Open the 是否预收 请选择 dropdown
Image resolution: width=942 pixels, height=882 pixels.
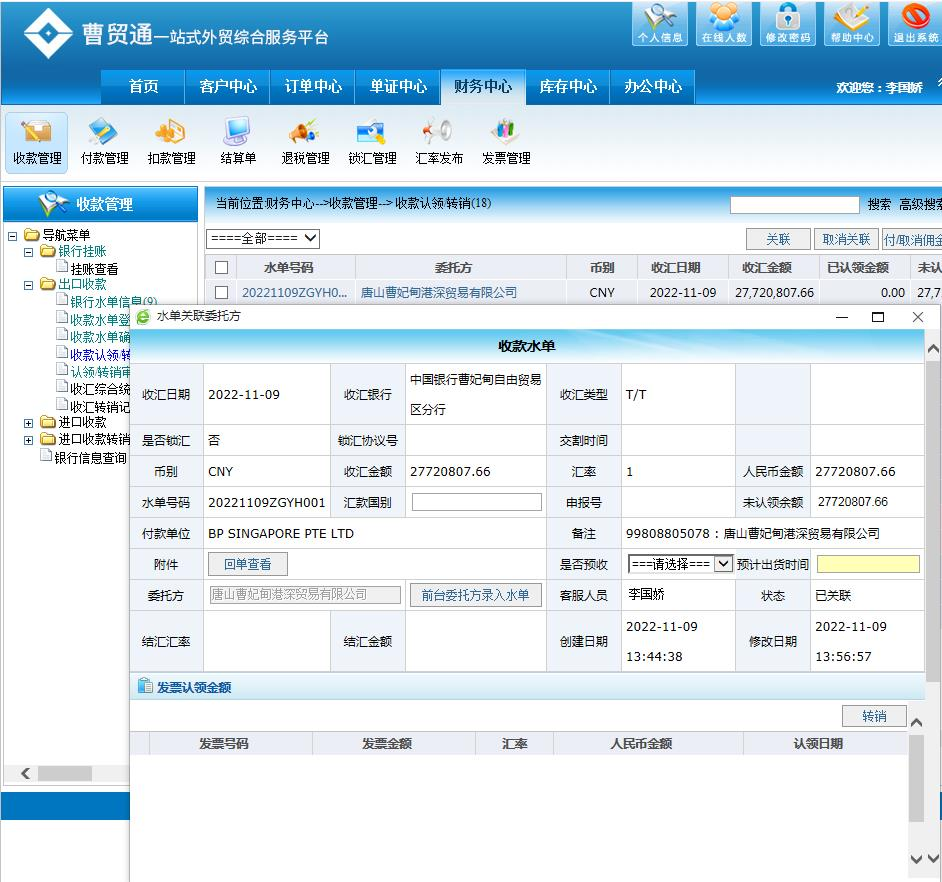click(x=680, y=564)
